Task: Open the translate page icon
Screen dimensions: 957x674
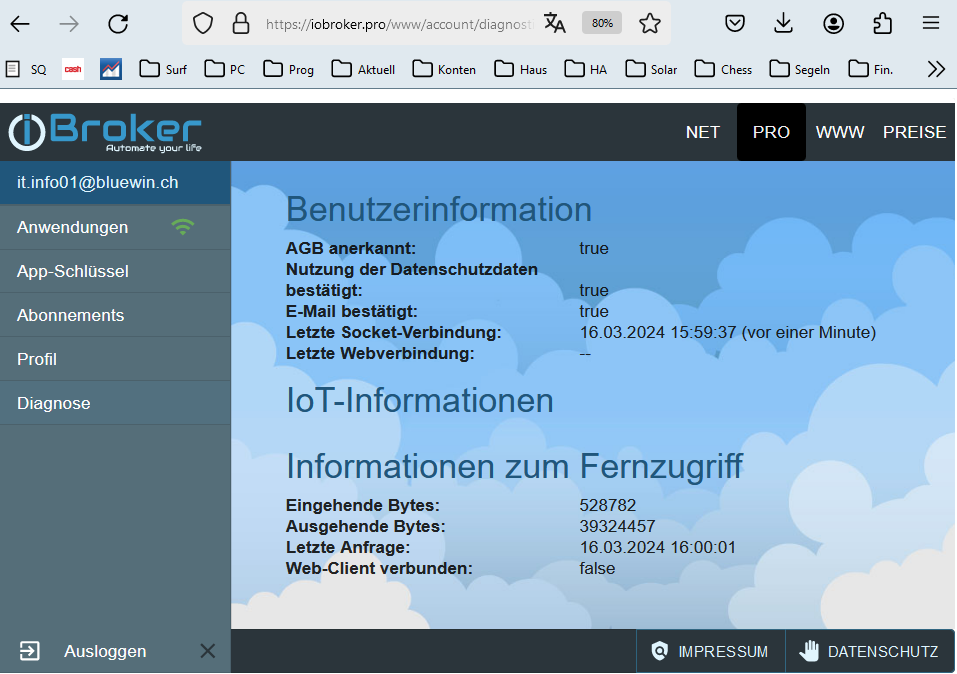Action: [x=555, y=24]
